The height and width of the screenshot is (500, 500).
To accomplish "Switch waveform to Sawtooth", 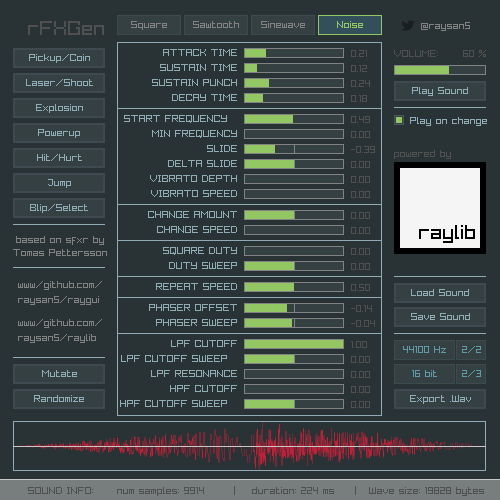I will (216, 25).
